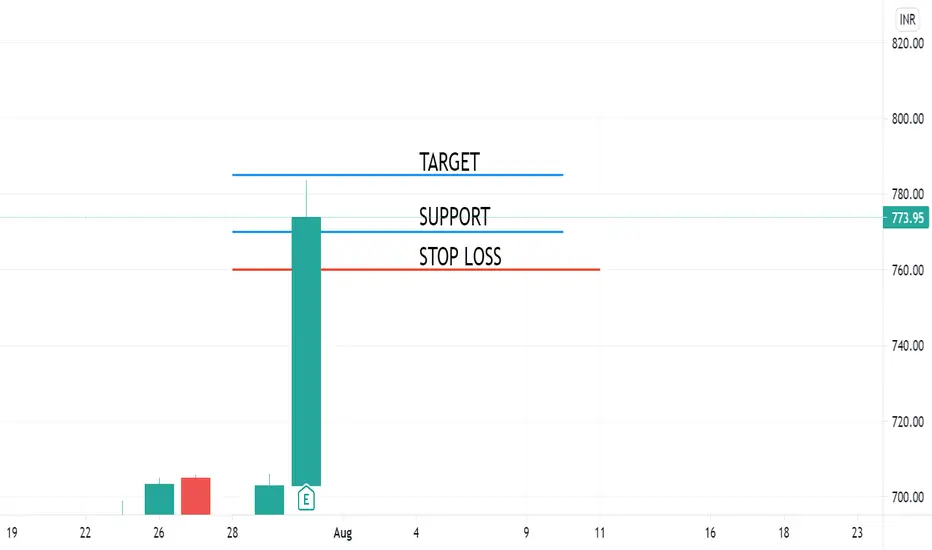
Task: Click the SUPPORT text label
Action: 455,216
